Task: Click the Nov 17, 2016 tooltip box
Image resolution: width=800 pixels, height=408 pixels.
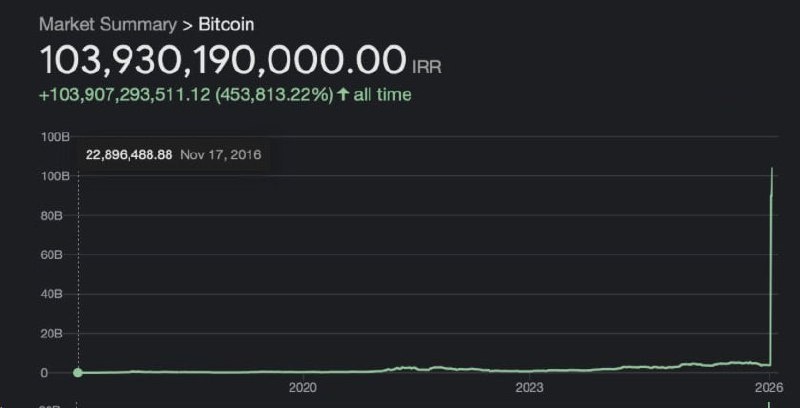Action: tap(173, 155)
